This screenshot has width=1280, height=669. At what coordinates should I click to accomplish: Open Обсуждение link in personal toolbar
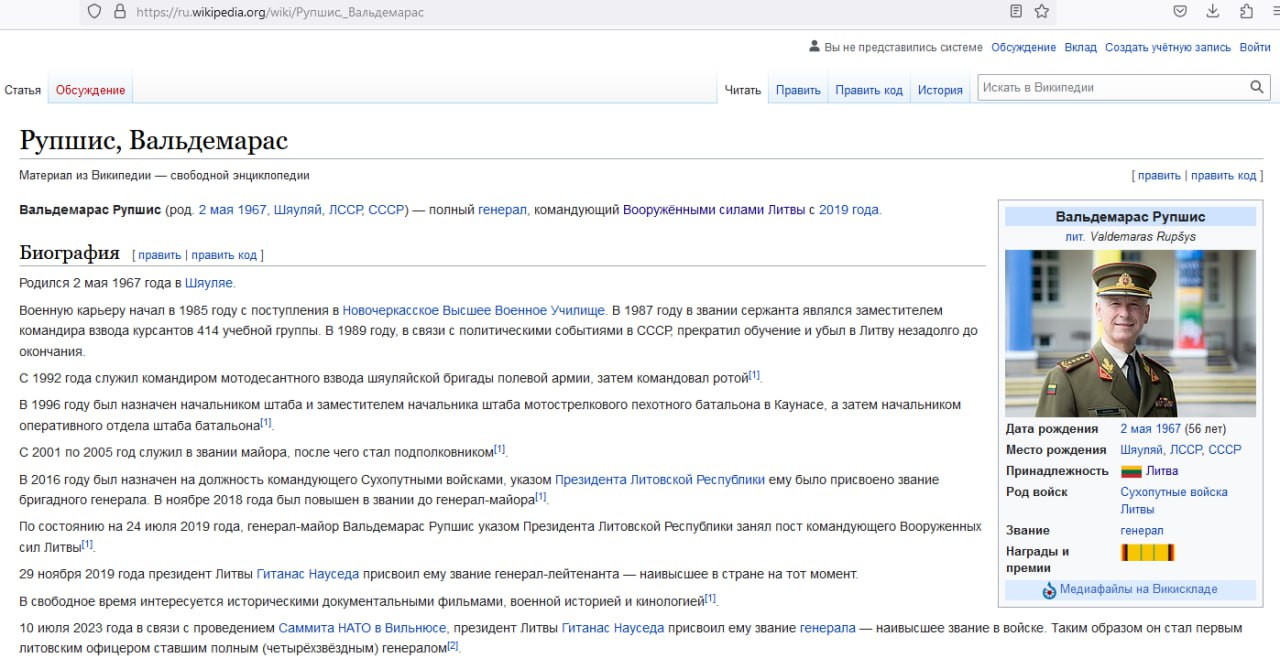pos(1023,47)
